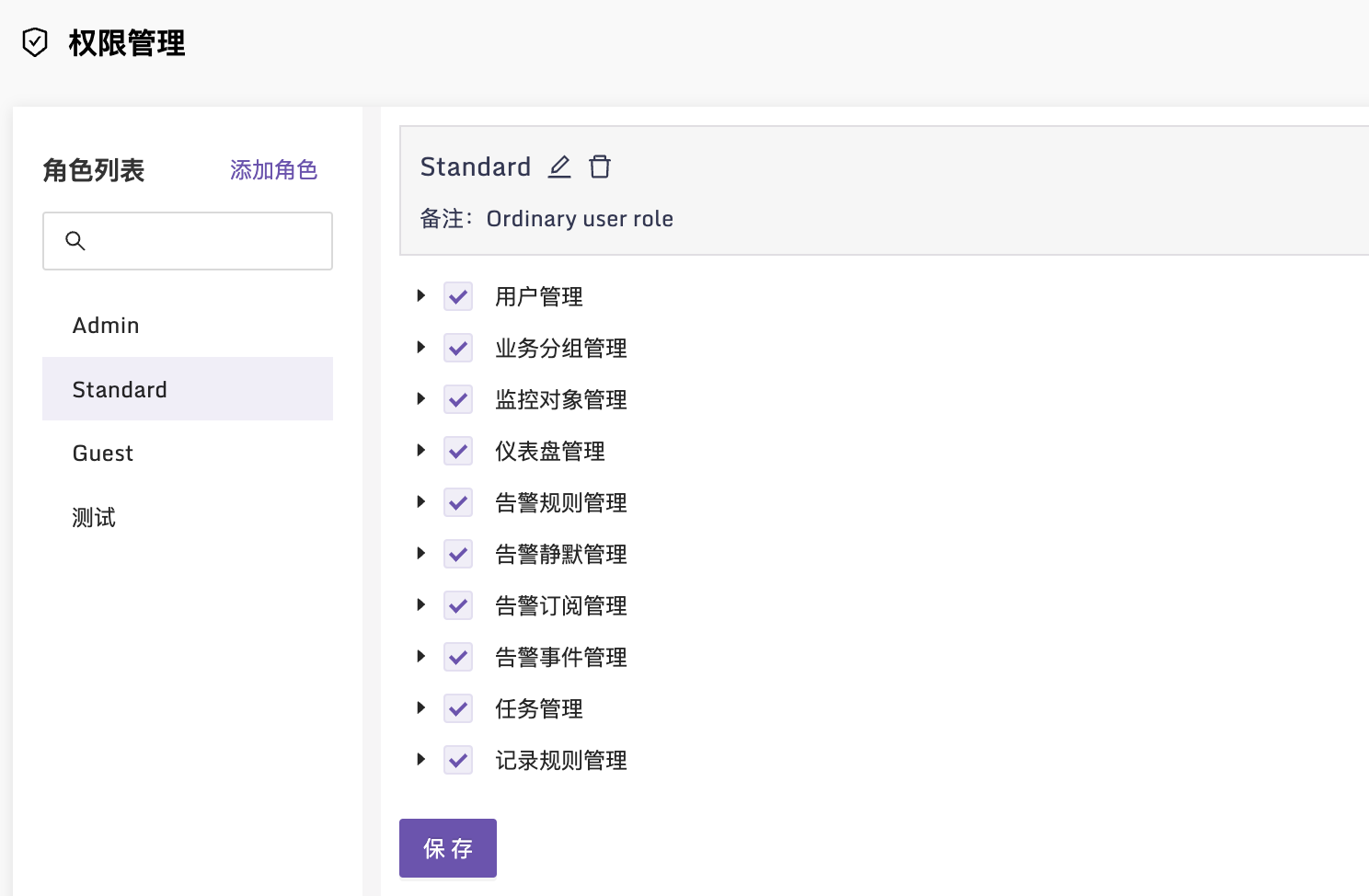Toggle the 记录规则管理 checkbox
1369x896 pixels.
click(458, 761)
